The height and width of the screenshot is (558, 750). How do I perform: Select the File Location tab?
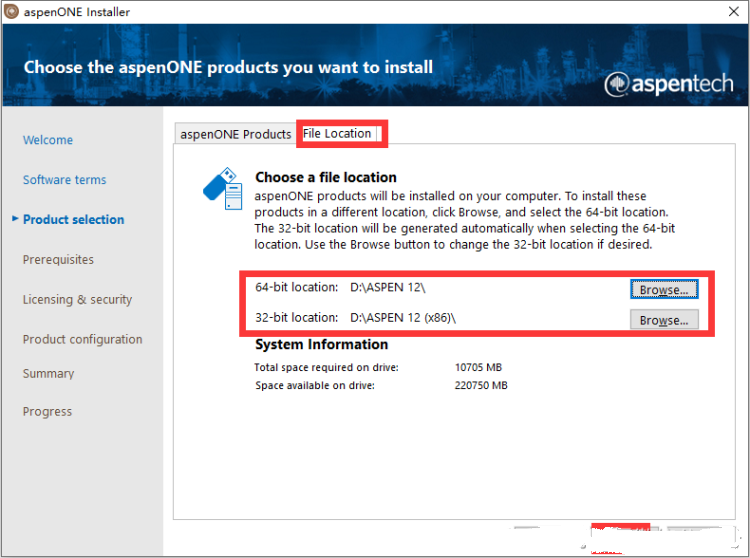coord(337,133)
